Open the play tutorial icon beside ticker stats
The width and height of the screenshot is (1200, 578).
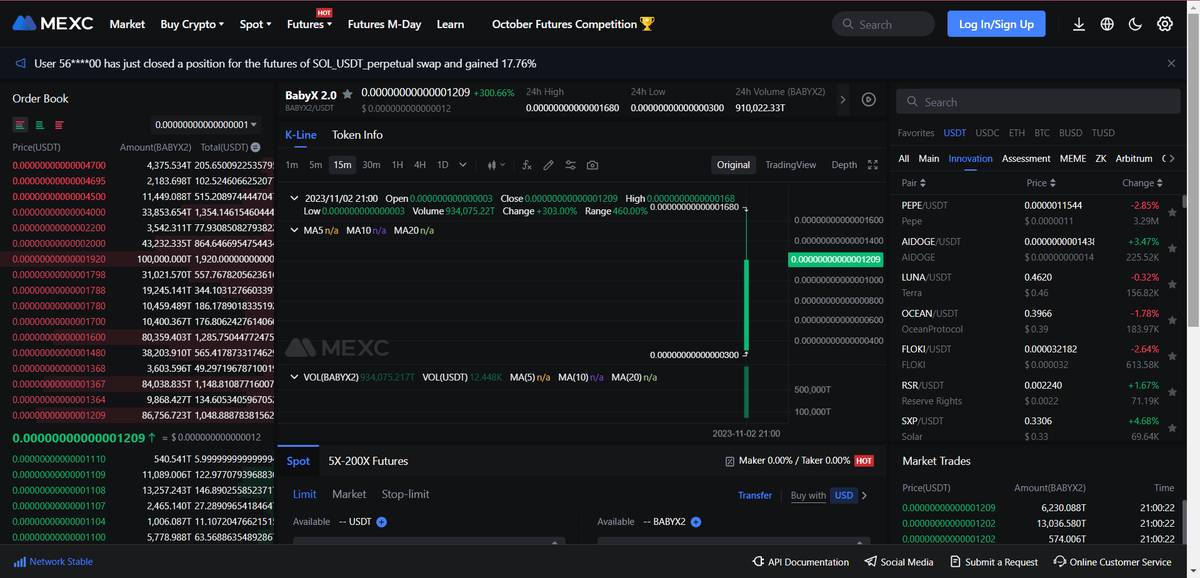(869, 99)
